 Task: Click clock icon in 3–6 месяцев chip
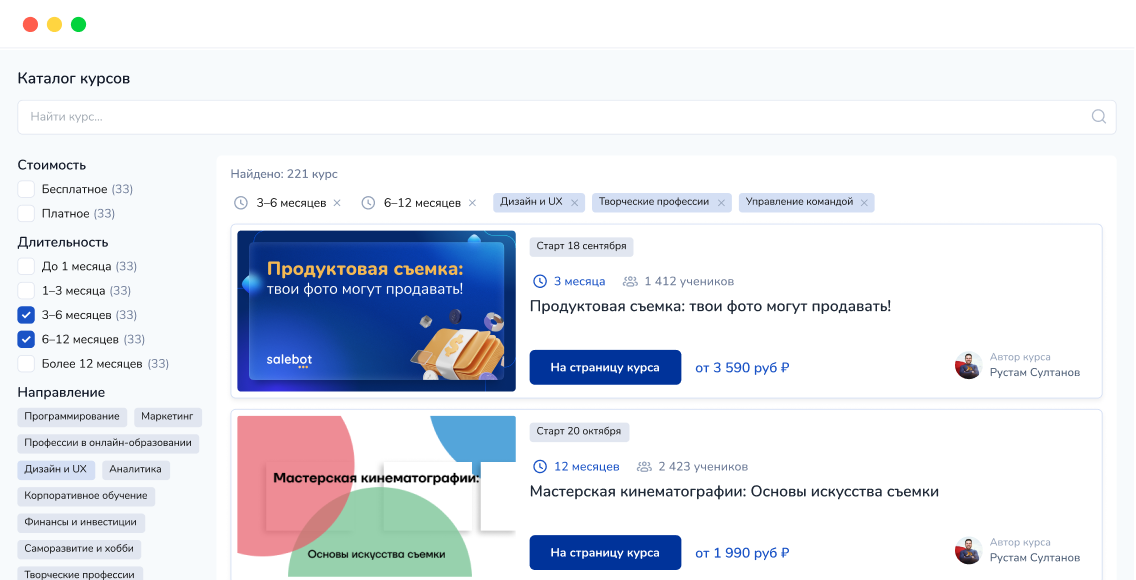click(x=241, y=203)
